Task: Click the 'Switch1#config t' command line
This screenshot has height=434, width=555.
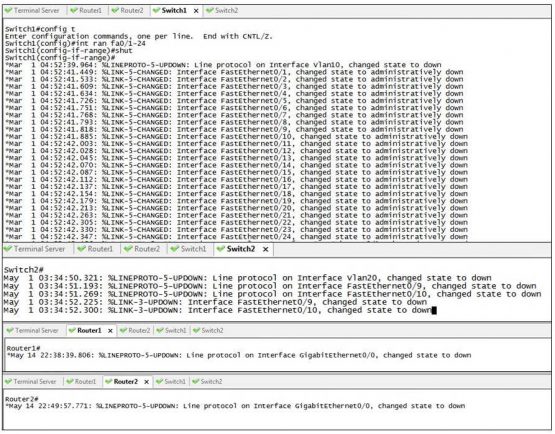Action: coord(40,29)
